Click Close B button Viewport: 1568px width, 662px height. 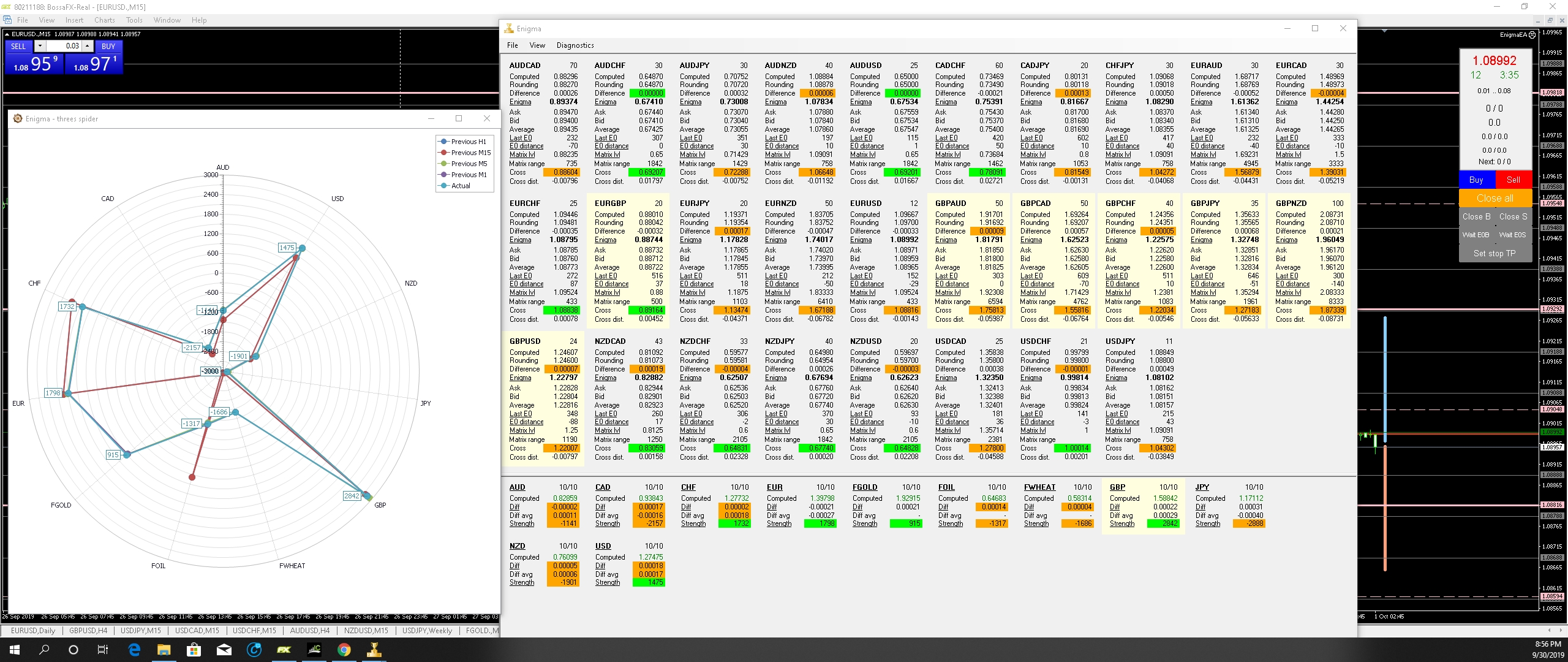pyautogui.click(x=1477, y=216)
